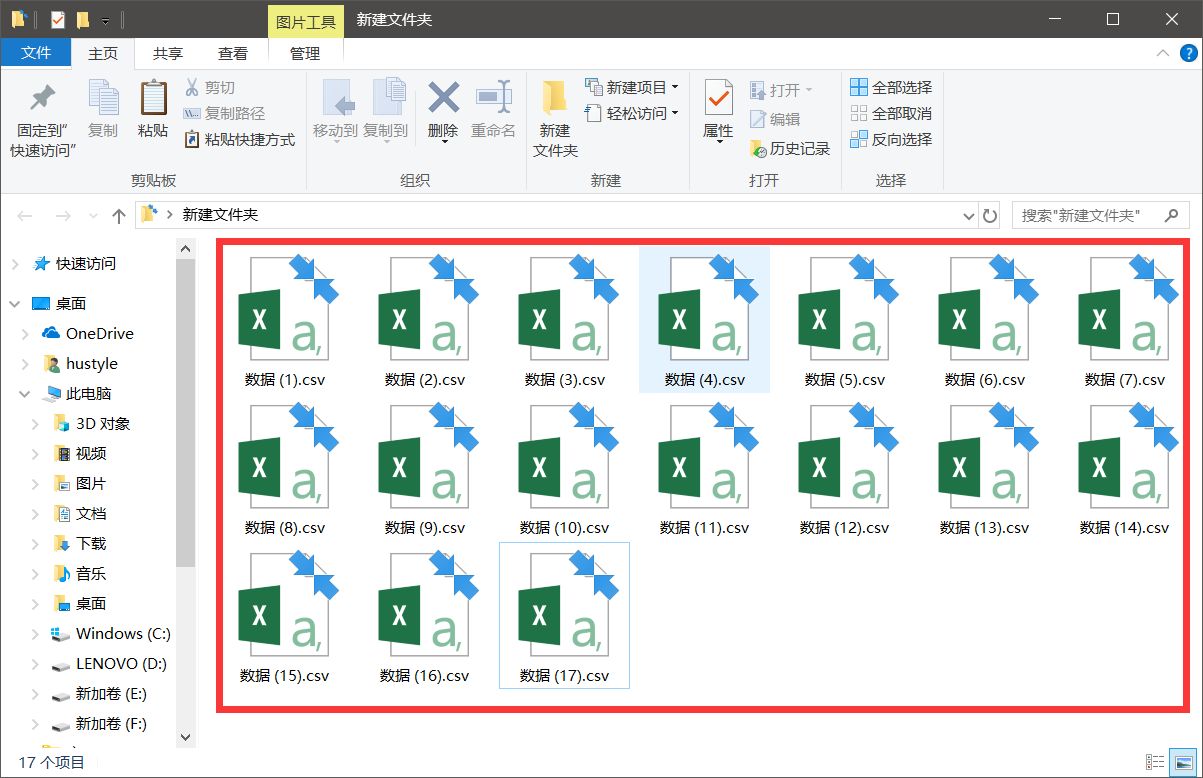This screenshot has width=1203, height=778.
Task: Open the 打开 dropdown in the ribbon
Action: (781, 90)
